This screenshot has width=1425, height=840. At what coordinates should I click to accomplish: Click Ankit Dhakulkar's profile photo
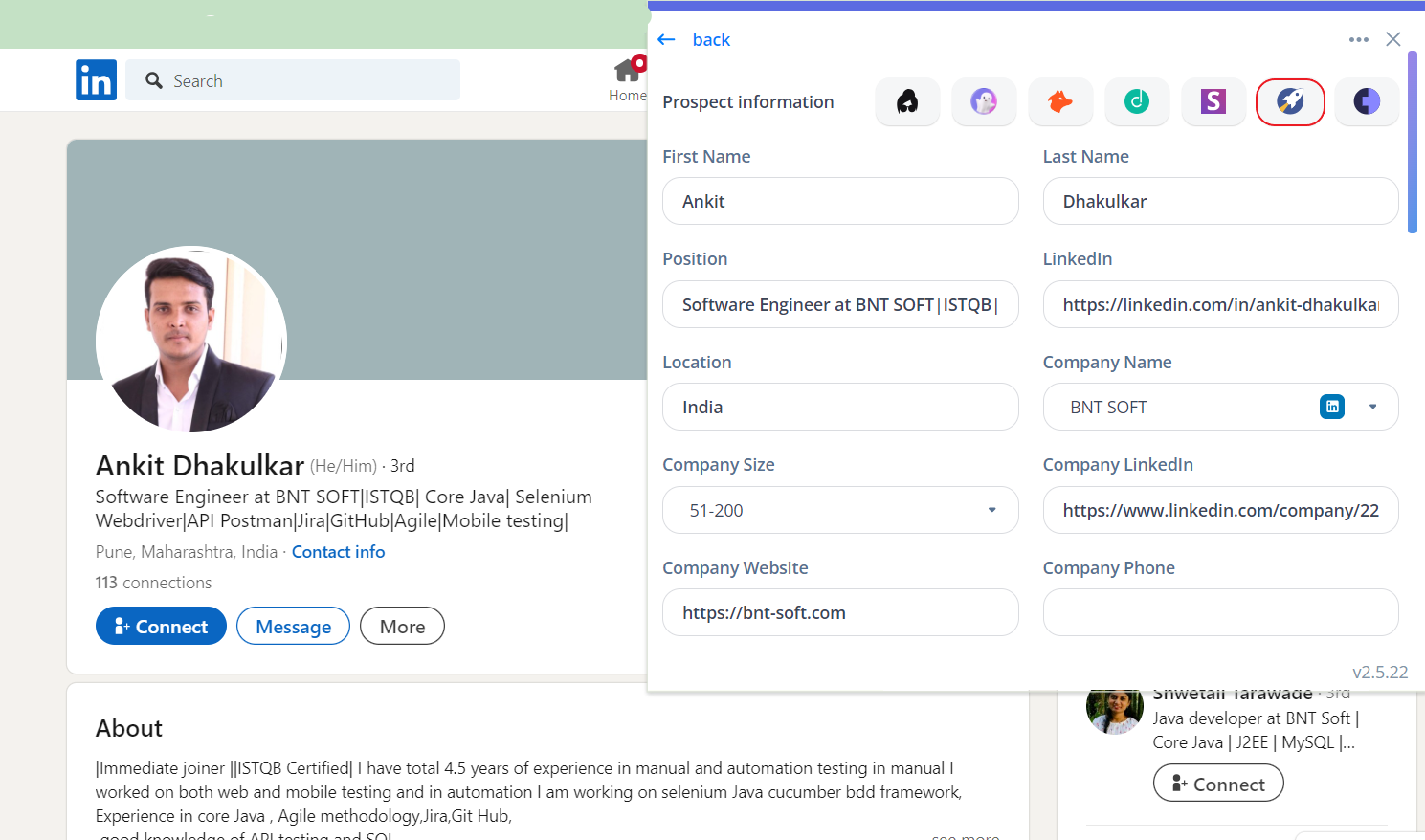191,340
